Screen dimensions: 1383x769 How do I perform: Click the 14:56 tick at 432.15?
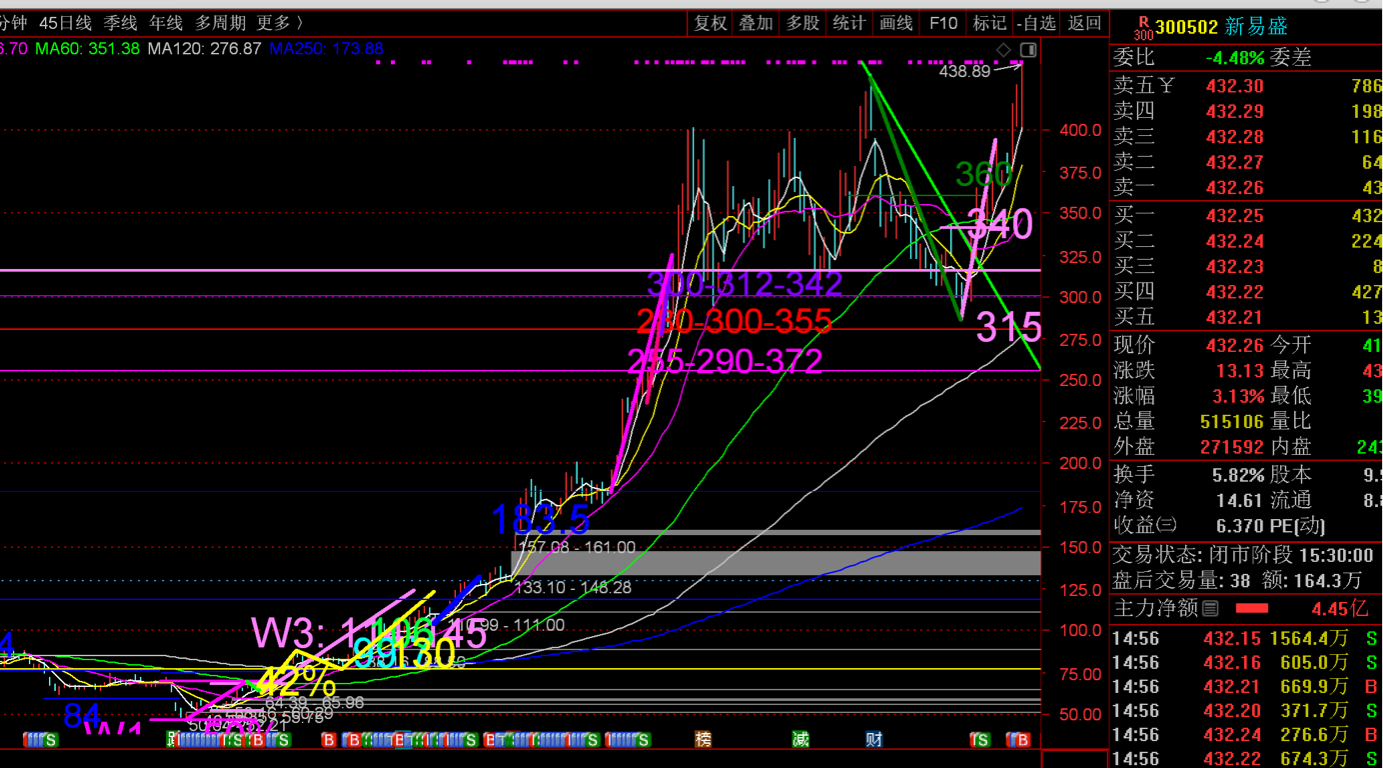[1247, 638]
